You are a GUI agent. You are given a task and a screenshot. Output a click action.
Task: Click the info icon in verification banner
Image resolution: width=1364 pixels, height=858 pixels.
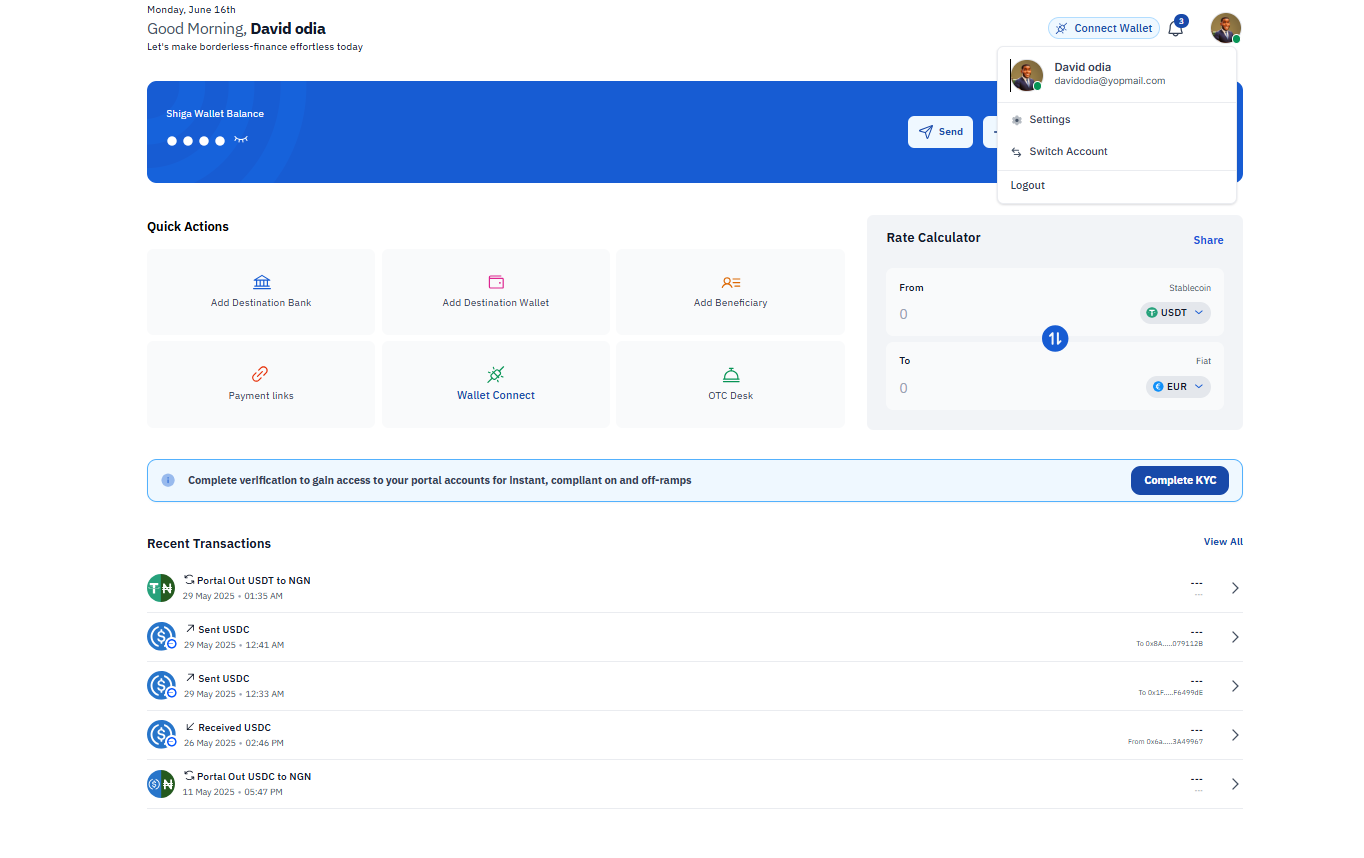pyautogui.click(x=168, y=480)
